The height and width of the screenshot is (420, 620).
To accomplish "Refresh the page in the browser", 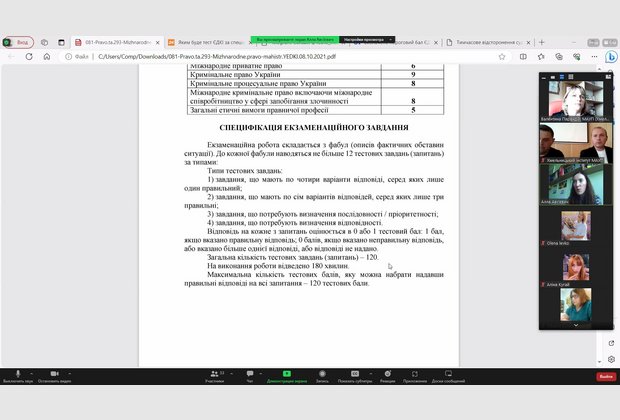I will [x=29, y=57].
